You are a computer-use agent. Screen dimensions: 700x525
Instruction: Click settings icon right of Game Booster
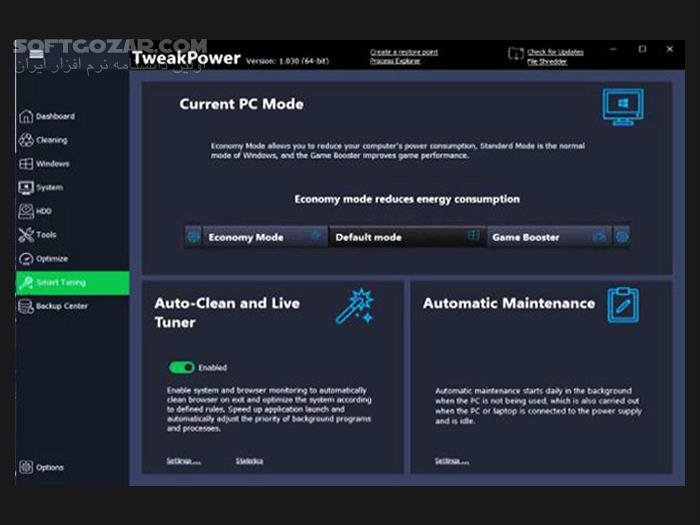[x=621, y=237]
